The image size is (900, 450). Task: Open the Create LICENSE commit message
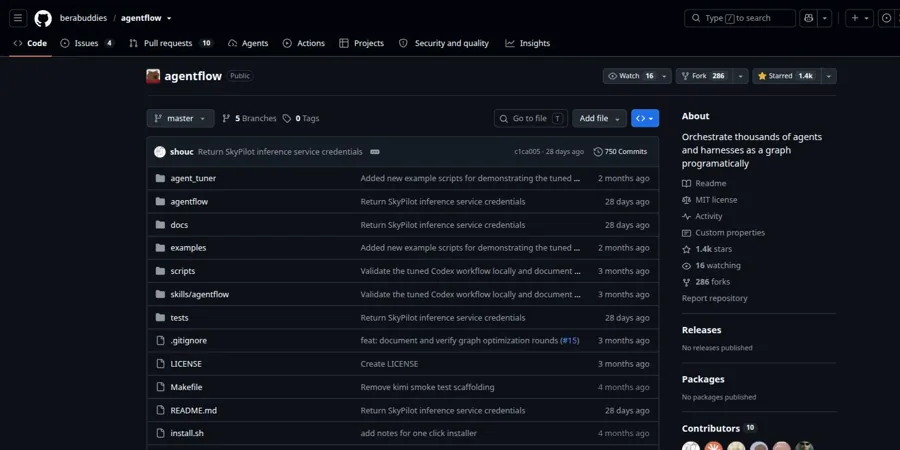click(x=389, y=364)
